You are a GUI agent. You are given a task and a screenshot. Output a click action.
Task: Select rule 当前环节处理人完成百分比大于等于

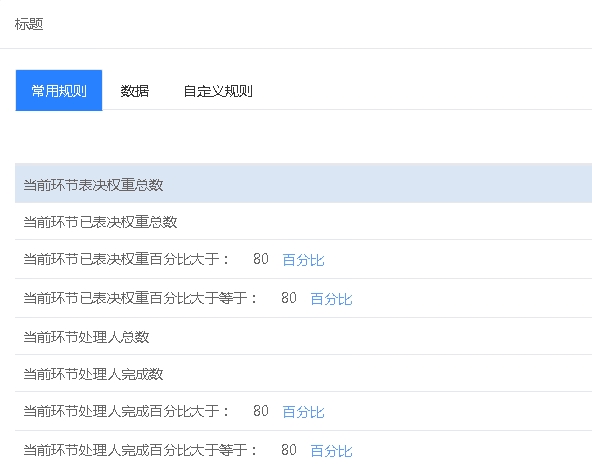pos(304,450)
